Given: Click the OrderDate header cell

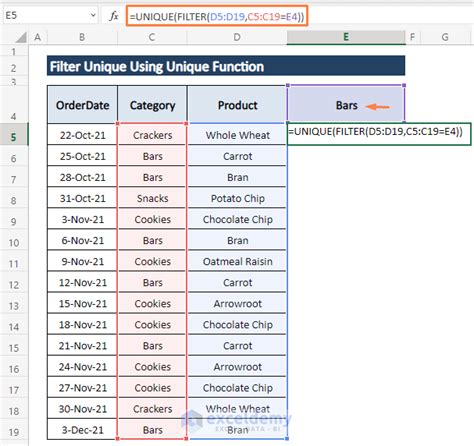Looking at the screenshot, I should click(82, 105).
